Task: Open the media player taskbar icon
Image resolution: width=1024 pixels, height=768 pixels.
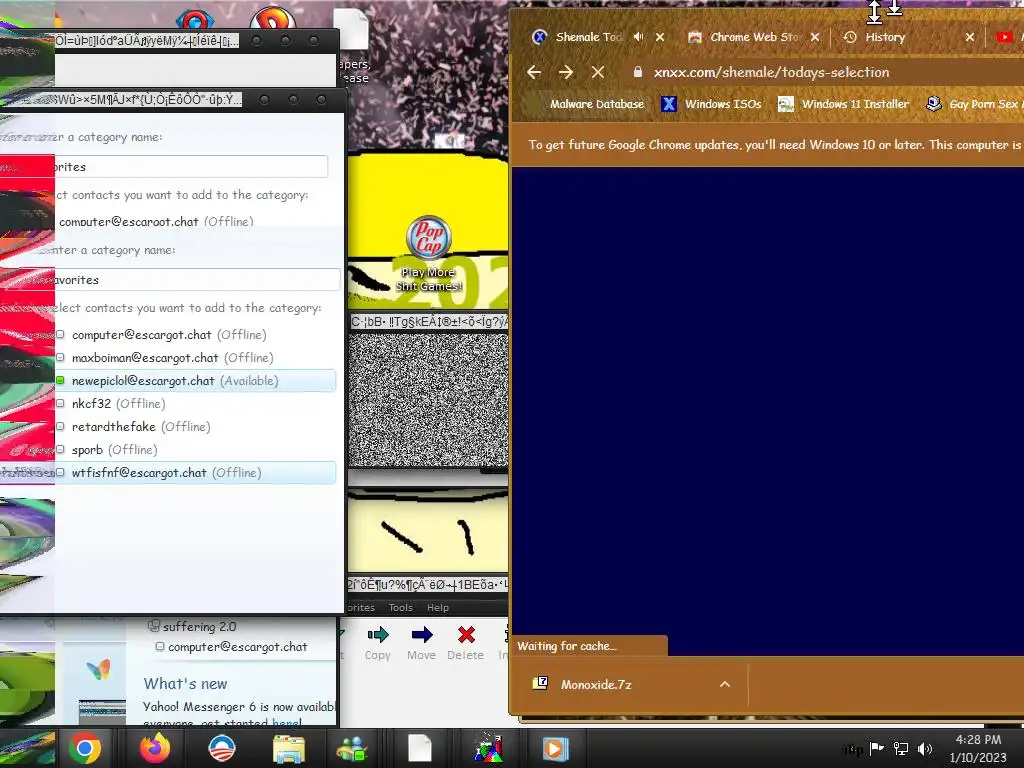Action: coord(555,748)
